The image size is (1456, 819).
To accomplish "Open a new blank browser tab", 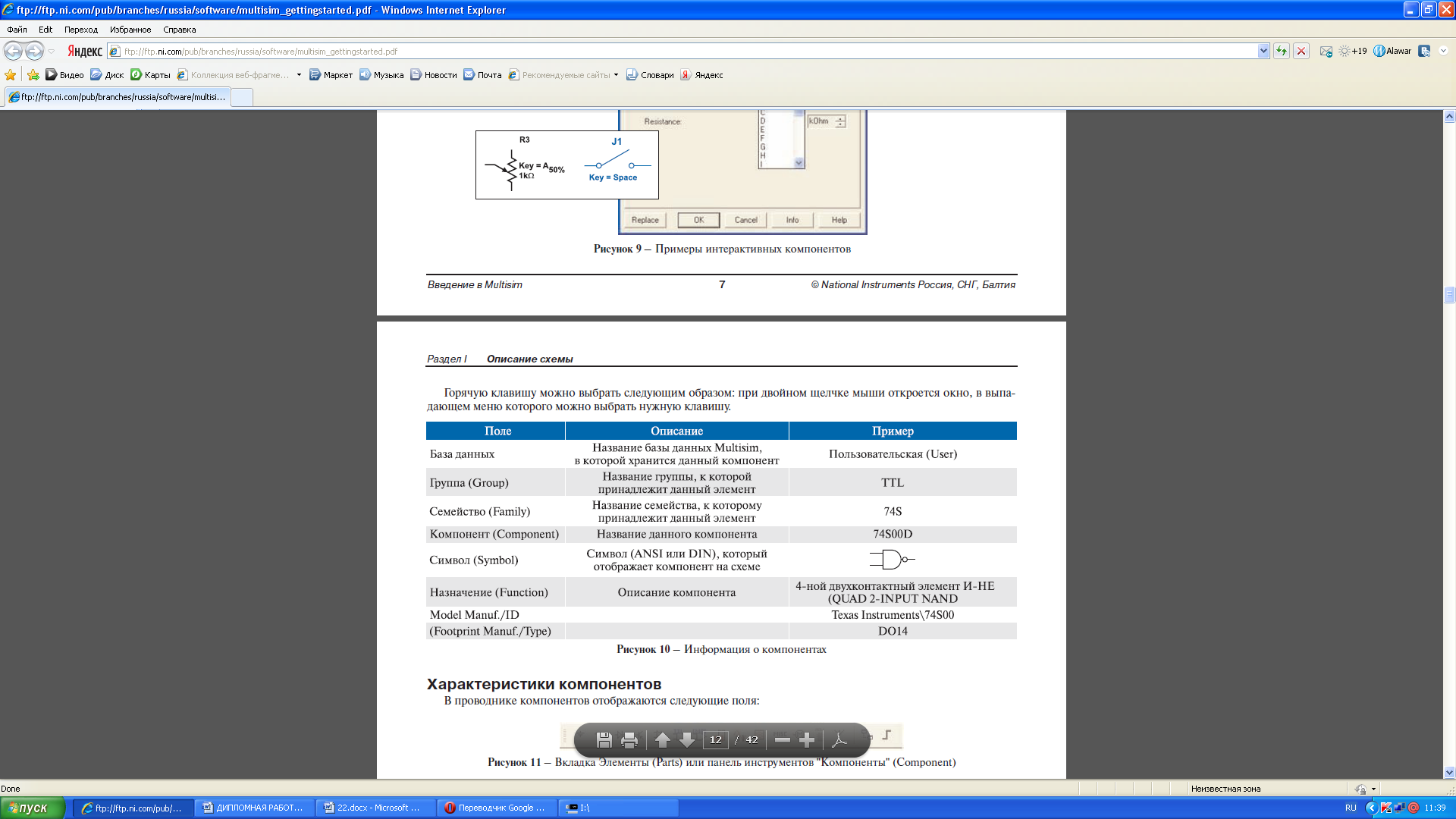I will tap(242, 97).
